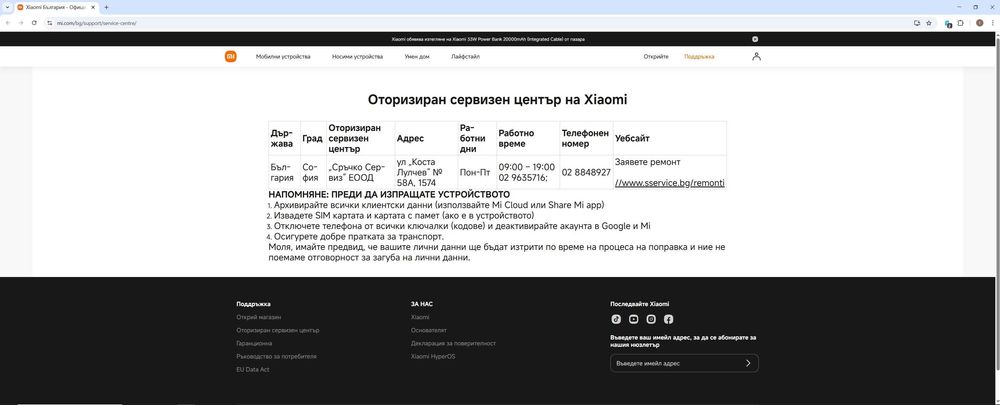Open Мобилни устройства menu
The height and width of the screenshot is (405, 1000).
click(x=283, y=57)
